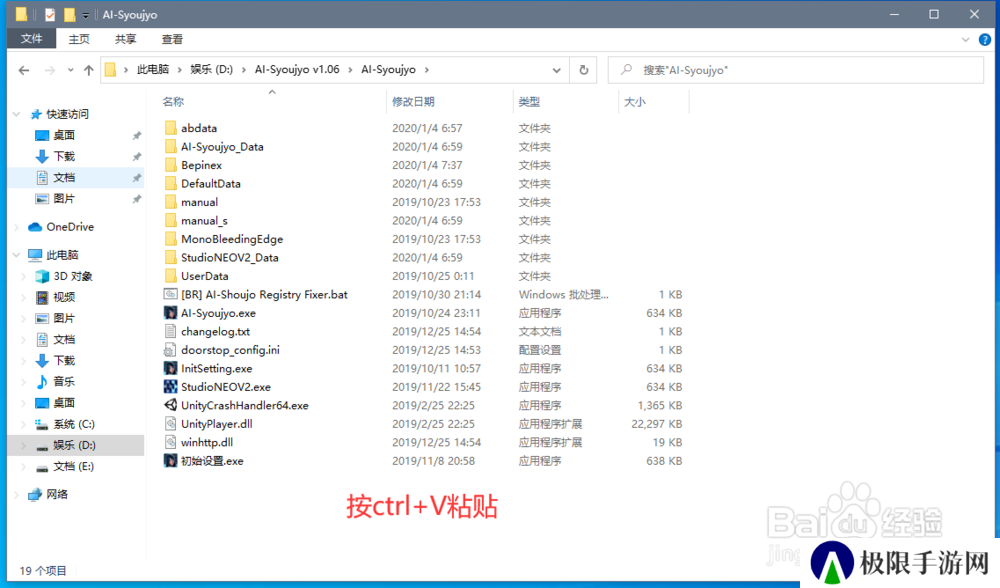Refresh the current folder view
The image size is (1000, 588).
(584, 70)
